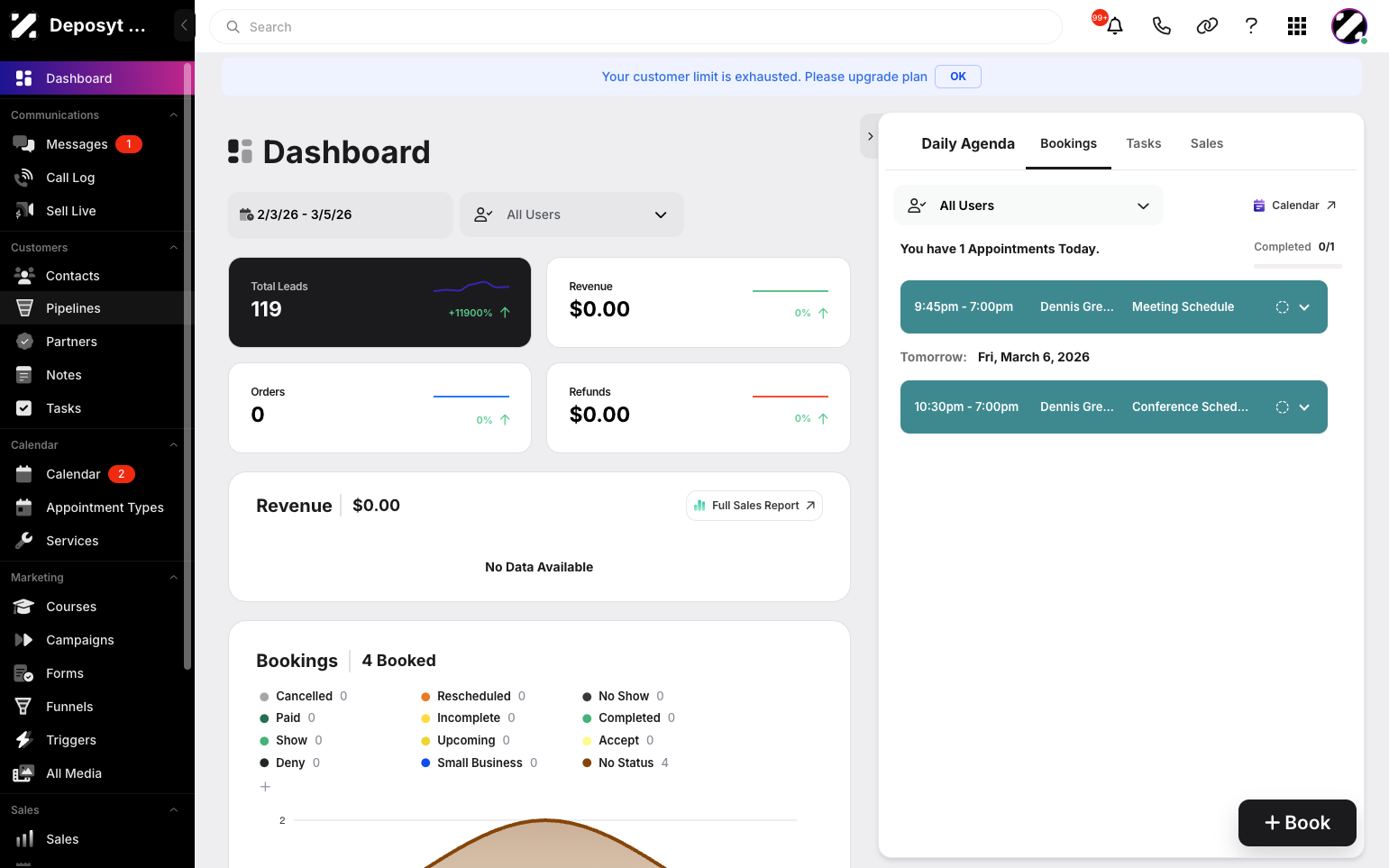This screenshot has width=1389, height=868.
Task: Toggle Small Business series in Bookings legend
Action: click(479, 763)
